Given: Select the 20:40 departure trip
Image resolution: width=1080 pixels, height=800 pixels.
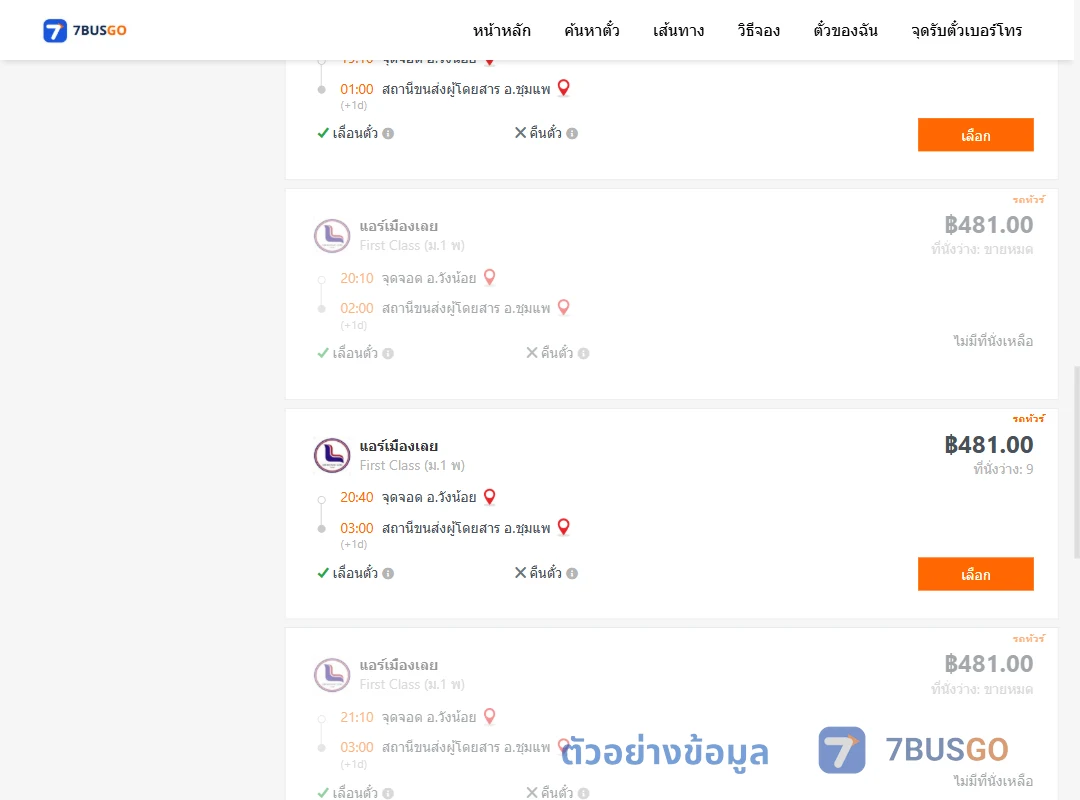Looking at the screenshot, I should [975, 574].
